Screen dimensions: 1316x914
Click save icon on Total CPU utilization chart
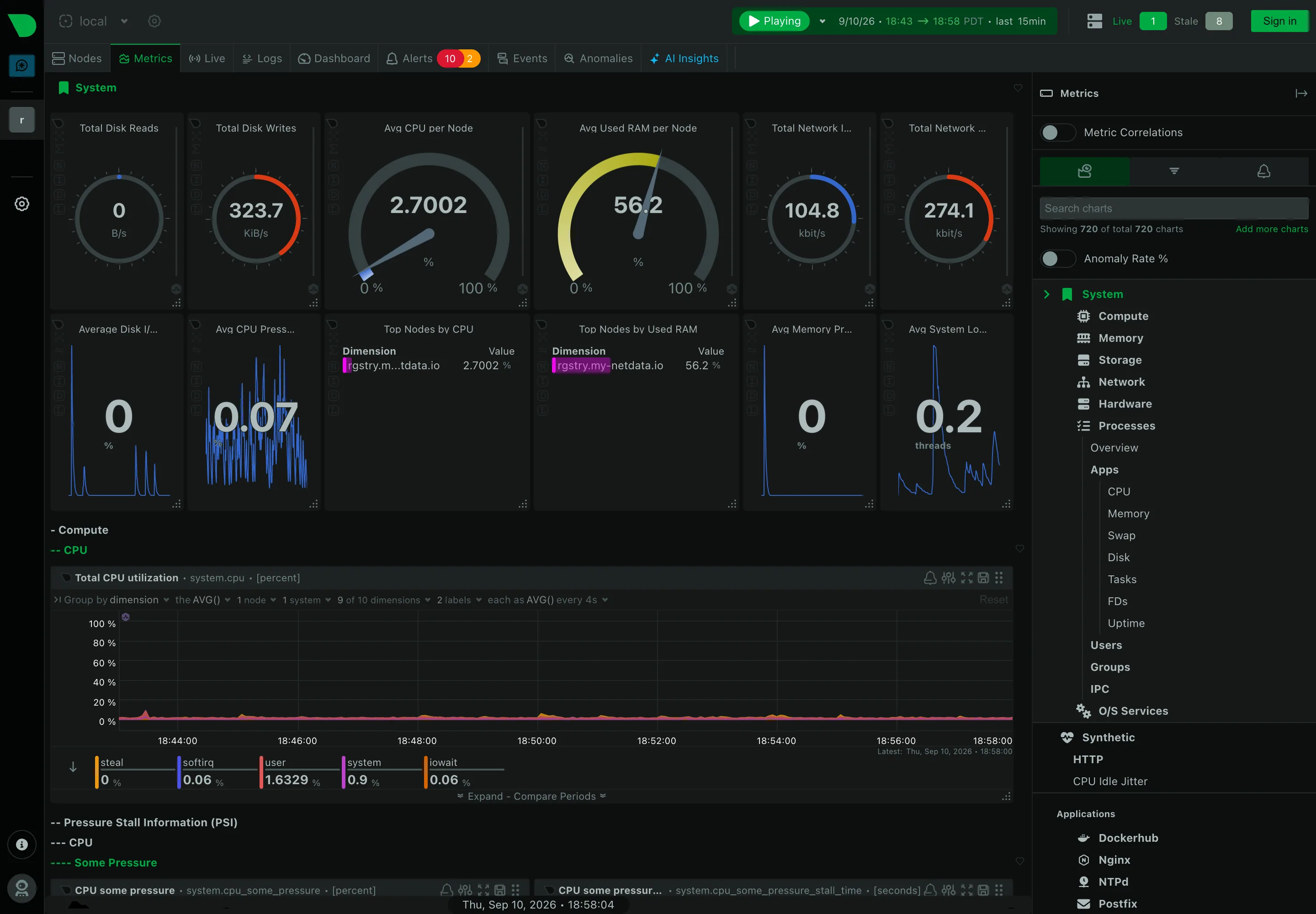tap(983, 578)
